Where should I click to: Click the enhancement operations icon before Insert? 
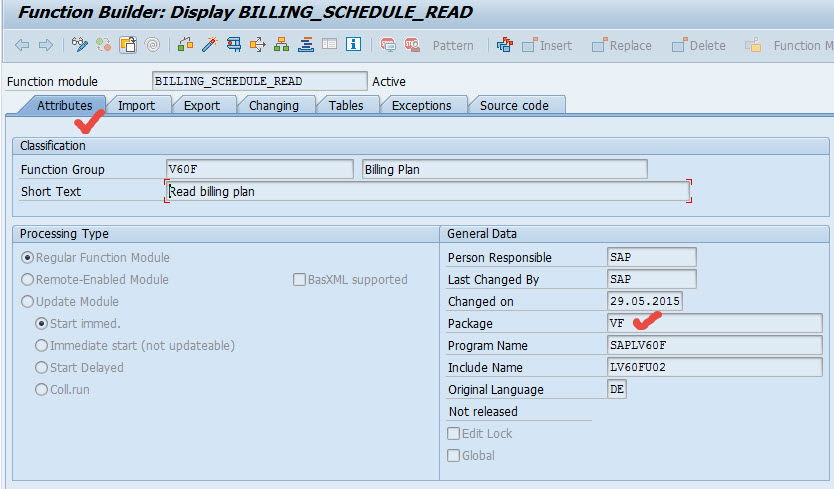pos(505,45)
